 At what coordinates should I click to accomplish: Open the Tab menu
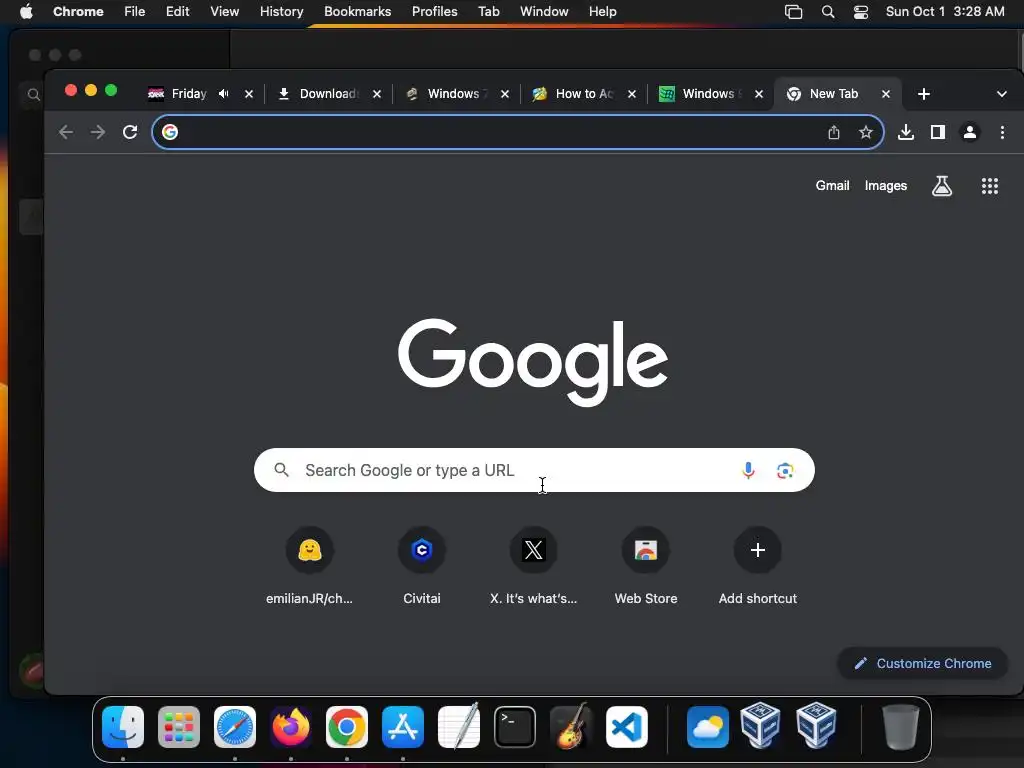(x=488, y=11)
